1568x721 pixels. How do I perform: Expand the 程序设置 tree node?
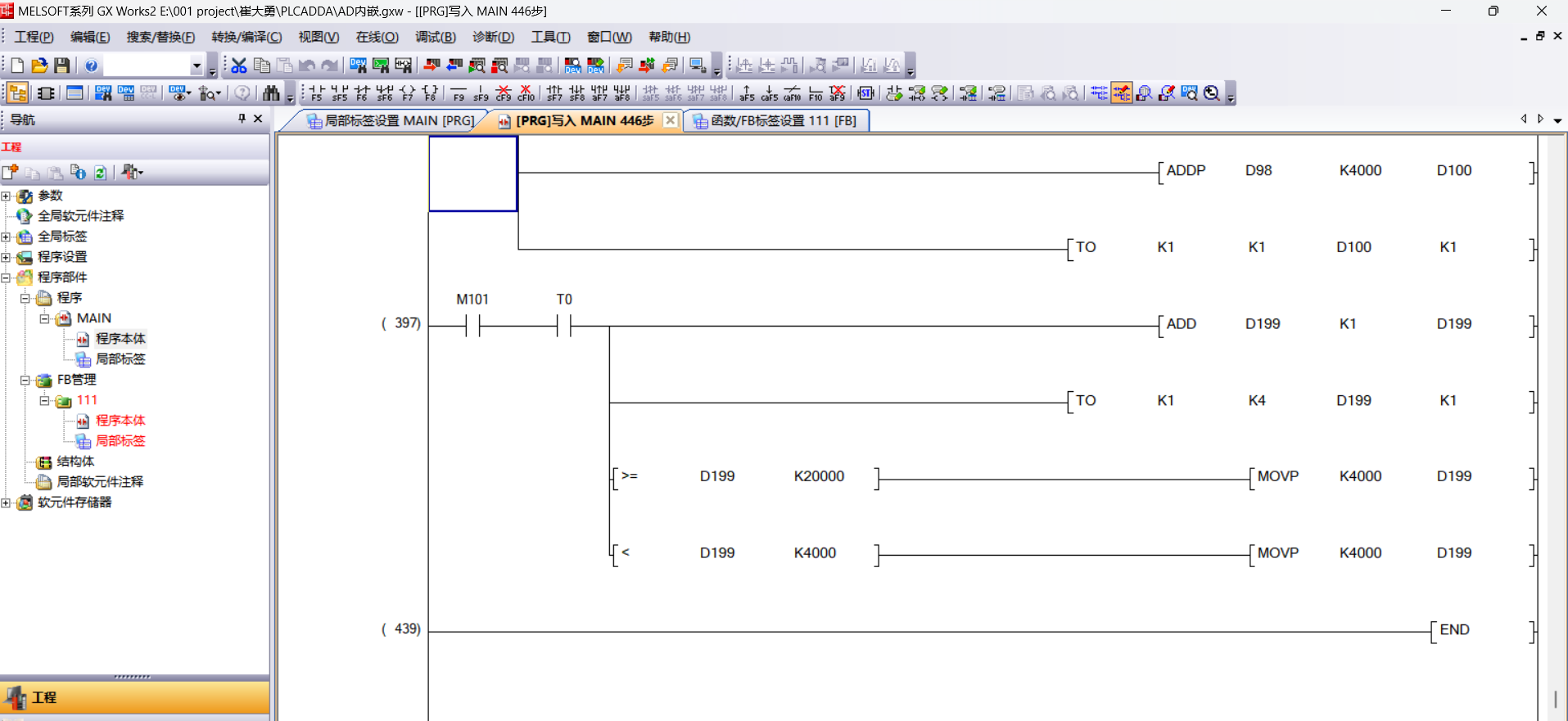6,258
